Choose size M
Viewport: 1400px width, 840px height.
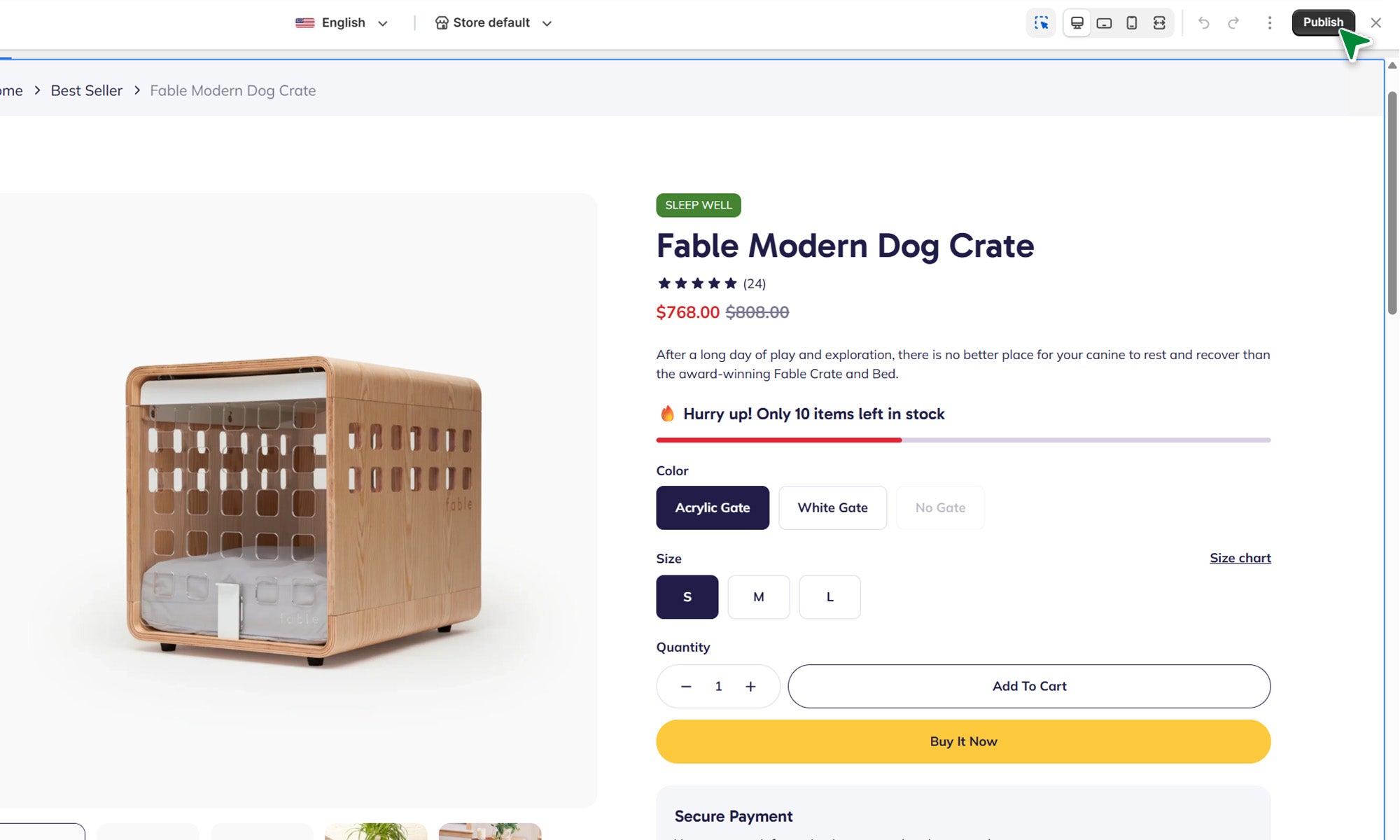[758, 597]
